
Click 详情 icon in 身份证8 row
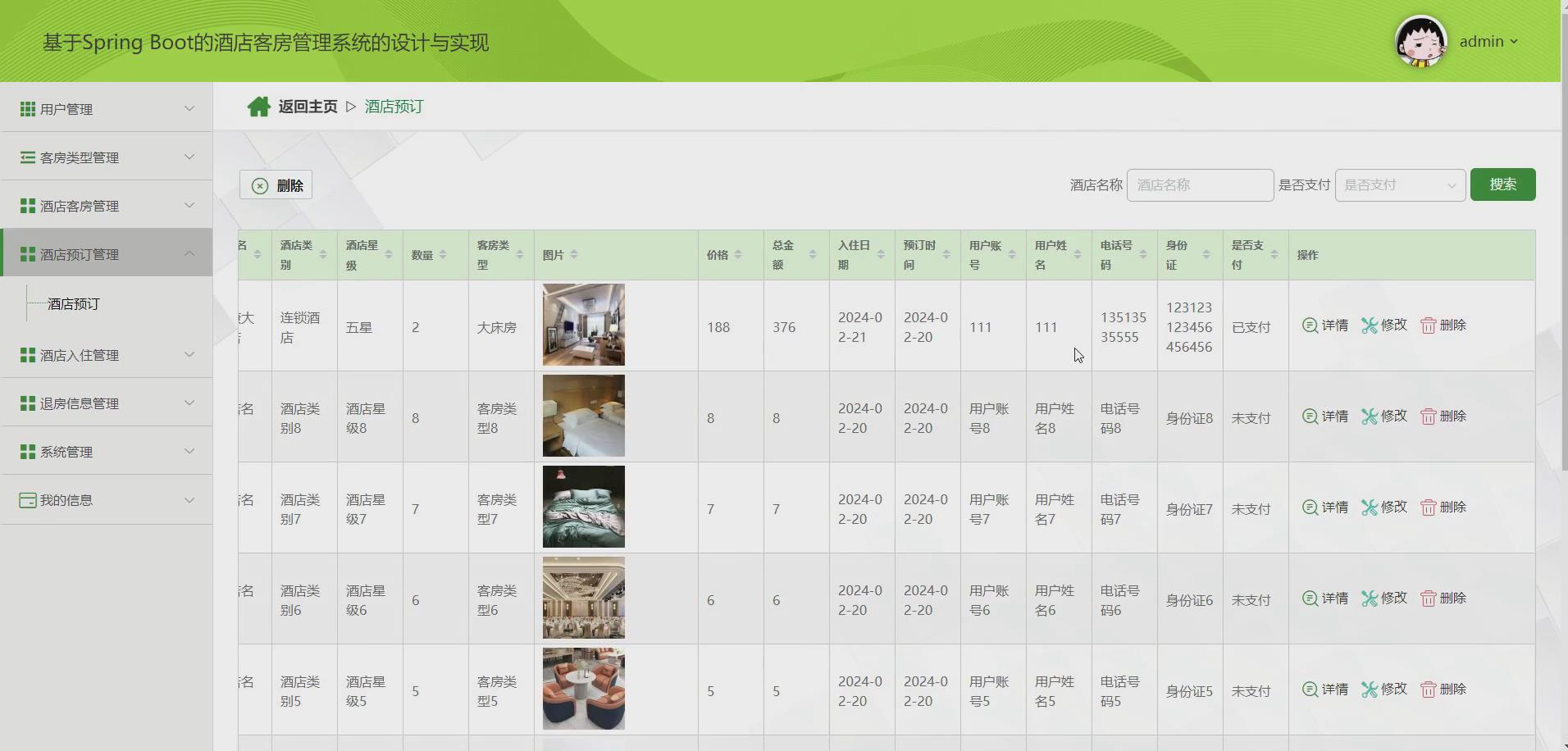pyautogui.click(x=1310, y=416)
